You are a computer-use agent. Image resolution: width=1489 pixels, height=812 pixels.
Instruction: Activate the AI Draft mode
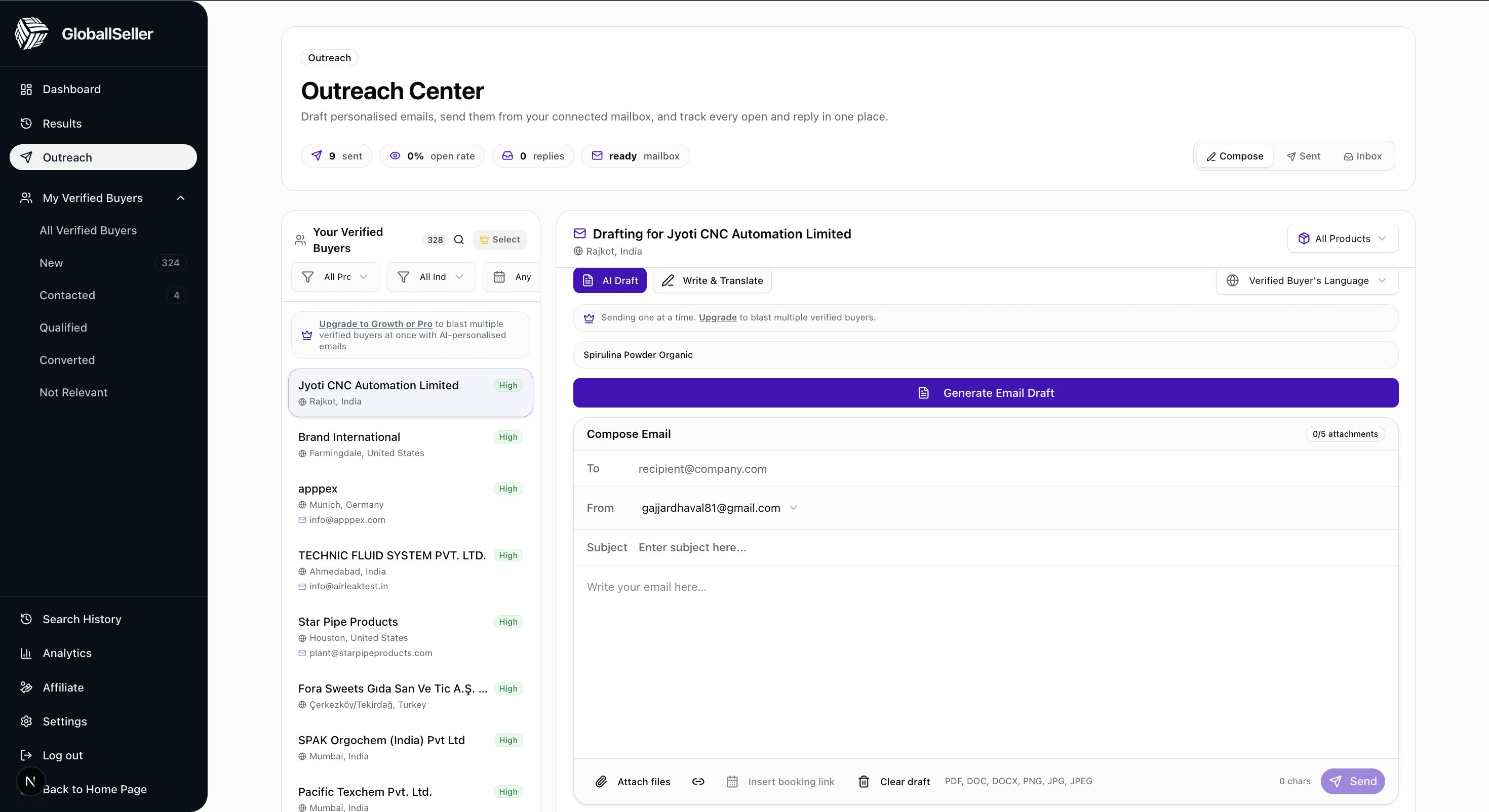(x=610, y=280)
